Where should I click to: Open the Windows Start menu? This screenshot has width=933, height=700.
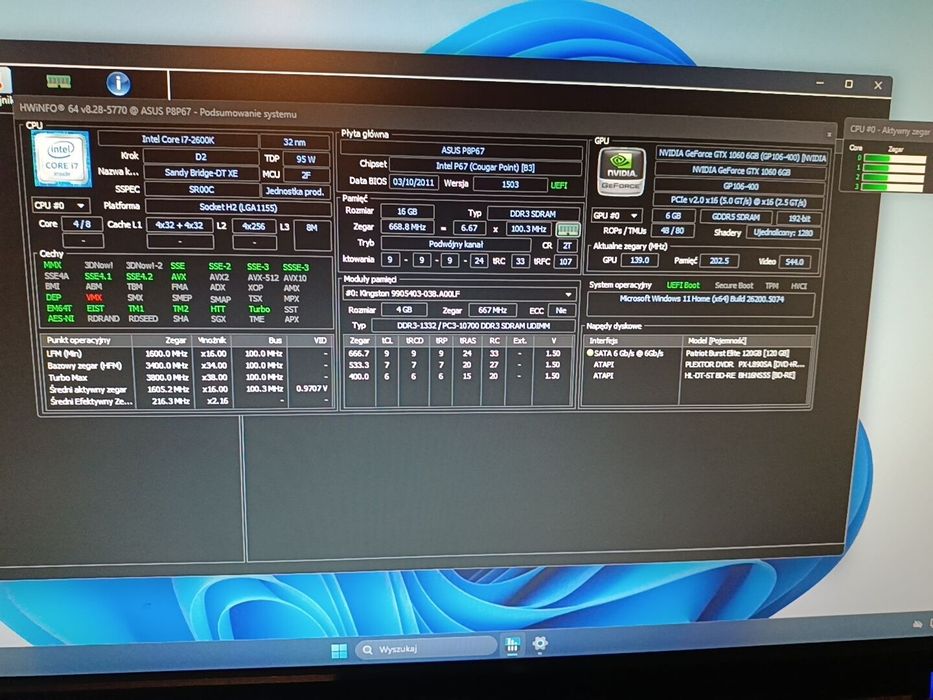[339, 650]
